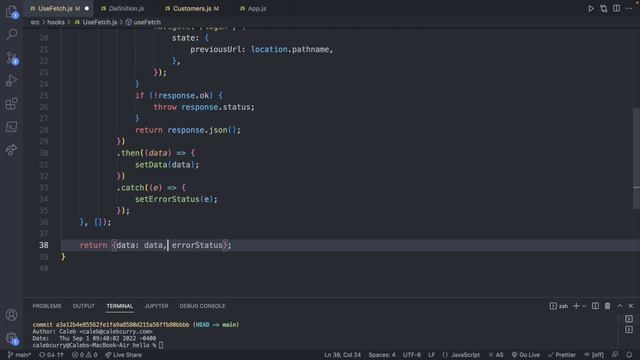Launch Go Live server from the status bar

point(526,355)
